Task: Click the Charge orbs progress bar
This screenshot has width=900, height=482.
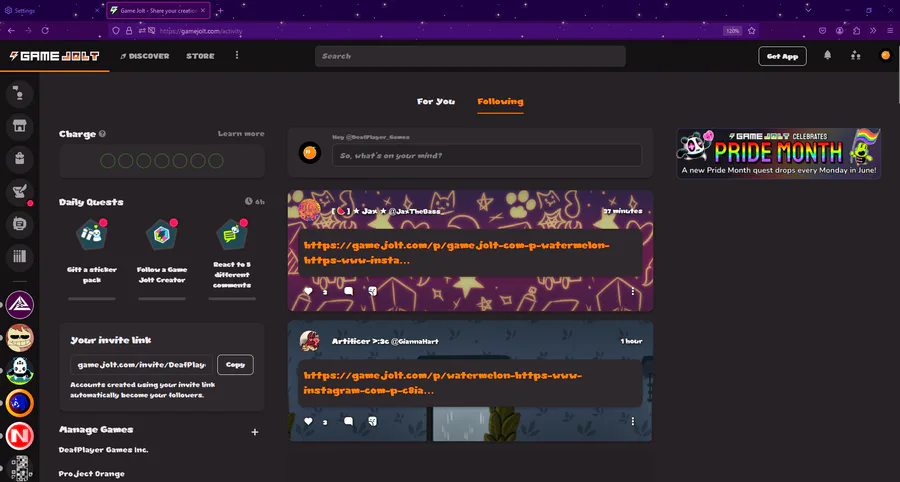Action: [x=162, y=161]
